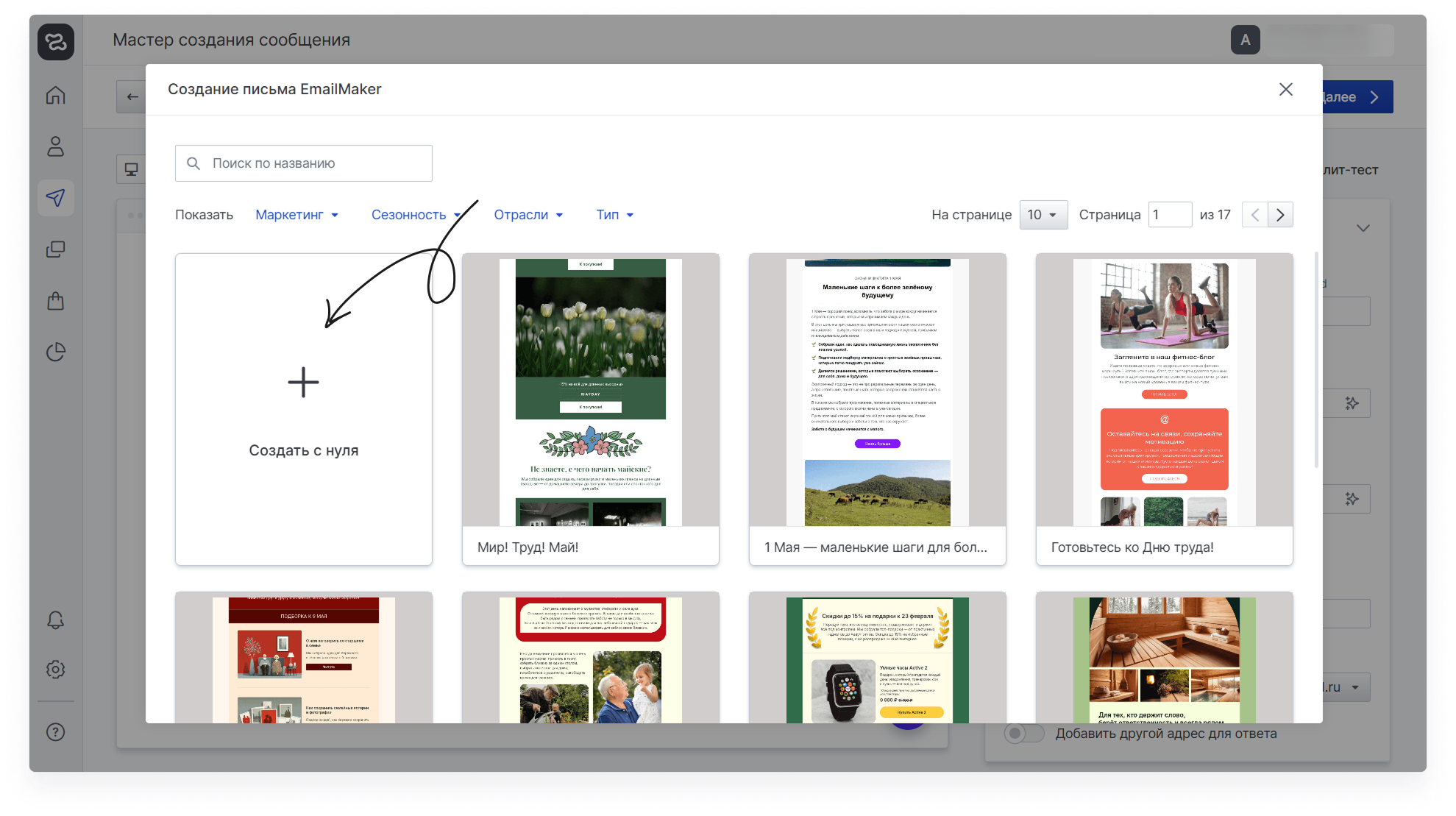Click the plus icon to create from scratch

pos(303,382)
